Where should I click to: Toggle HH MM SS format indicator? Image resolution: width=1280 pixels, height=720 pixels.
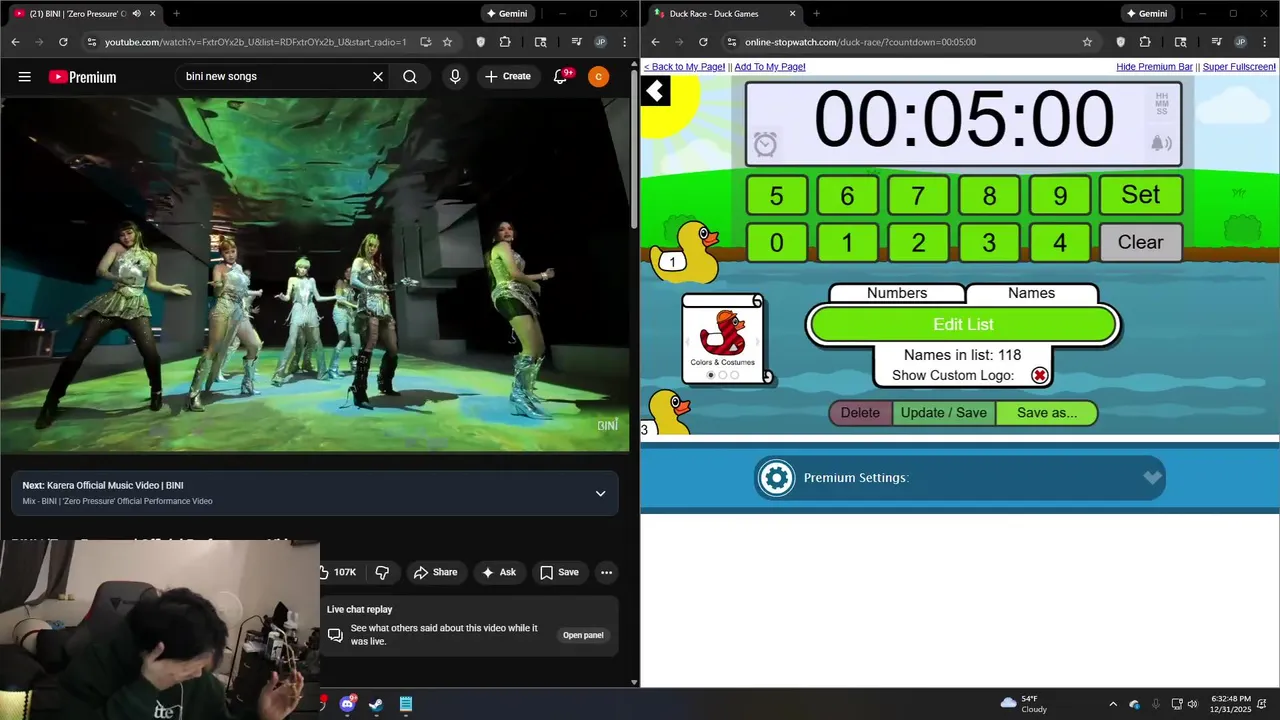[x=1161, y=103]
